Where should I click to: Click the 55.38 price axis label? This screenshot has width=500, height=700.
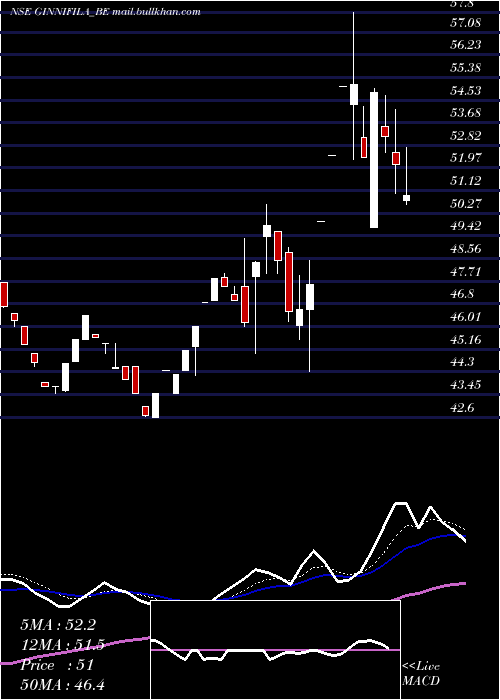(466, 68)
